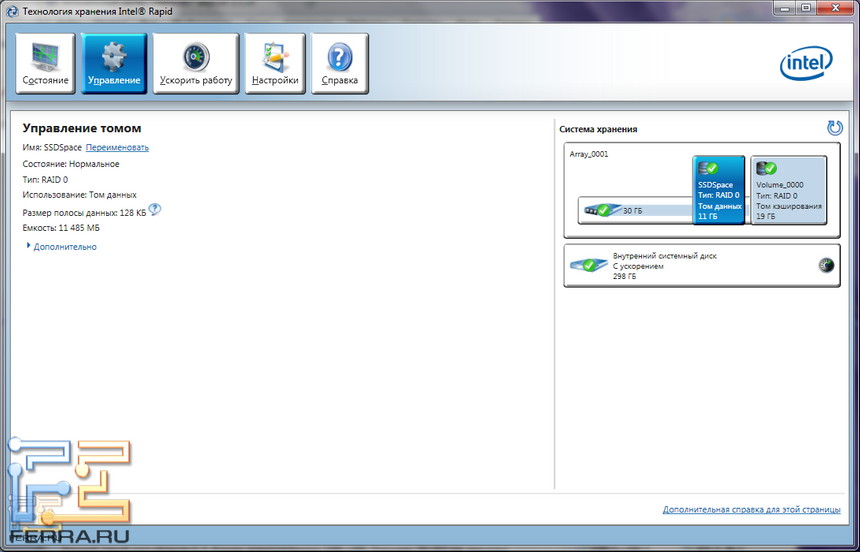This screenshot has width=860, height=552.
Task: Select the internal system disk 298 ГБ icon
Action: (x=588, y=266)
